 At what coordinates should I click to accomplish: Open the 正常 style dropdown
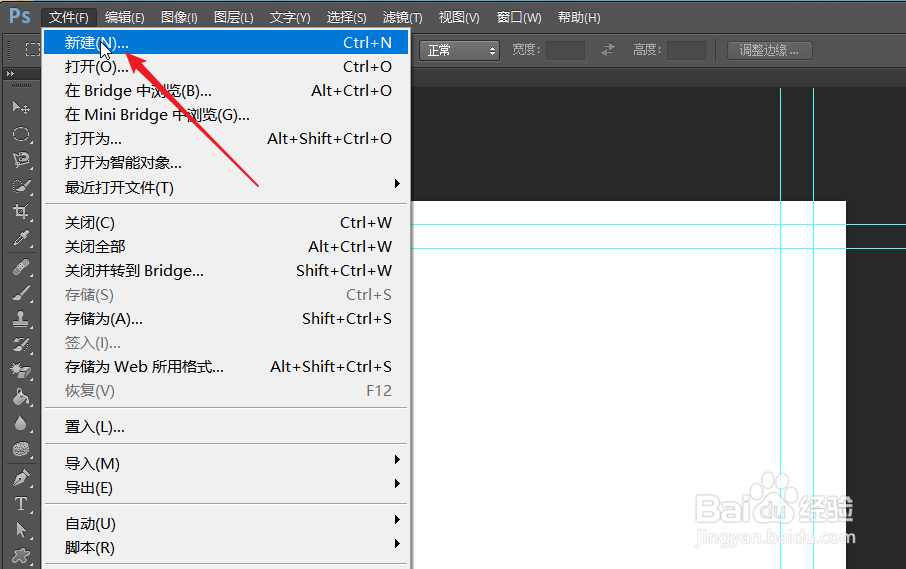point(459,50)
